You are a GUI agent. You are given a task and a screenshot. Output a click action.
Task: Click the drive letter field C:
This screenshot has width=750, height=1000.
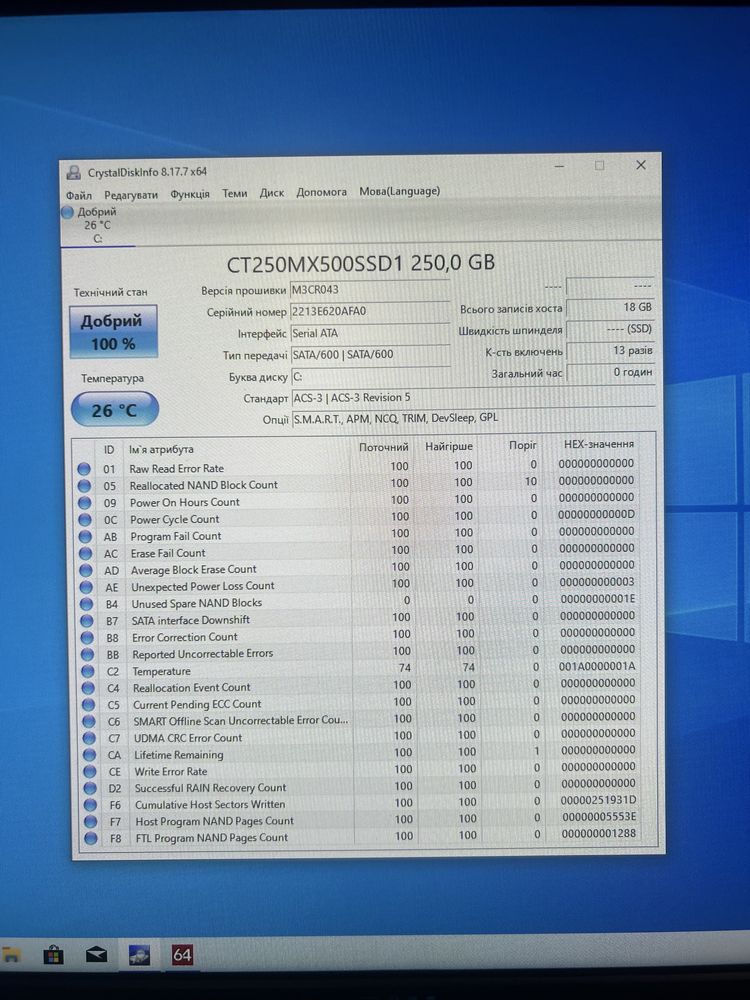point(371,376)
